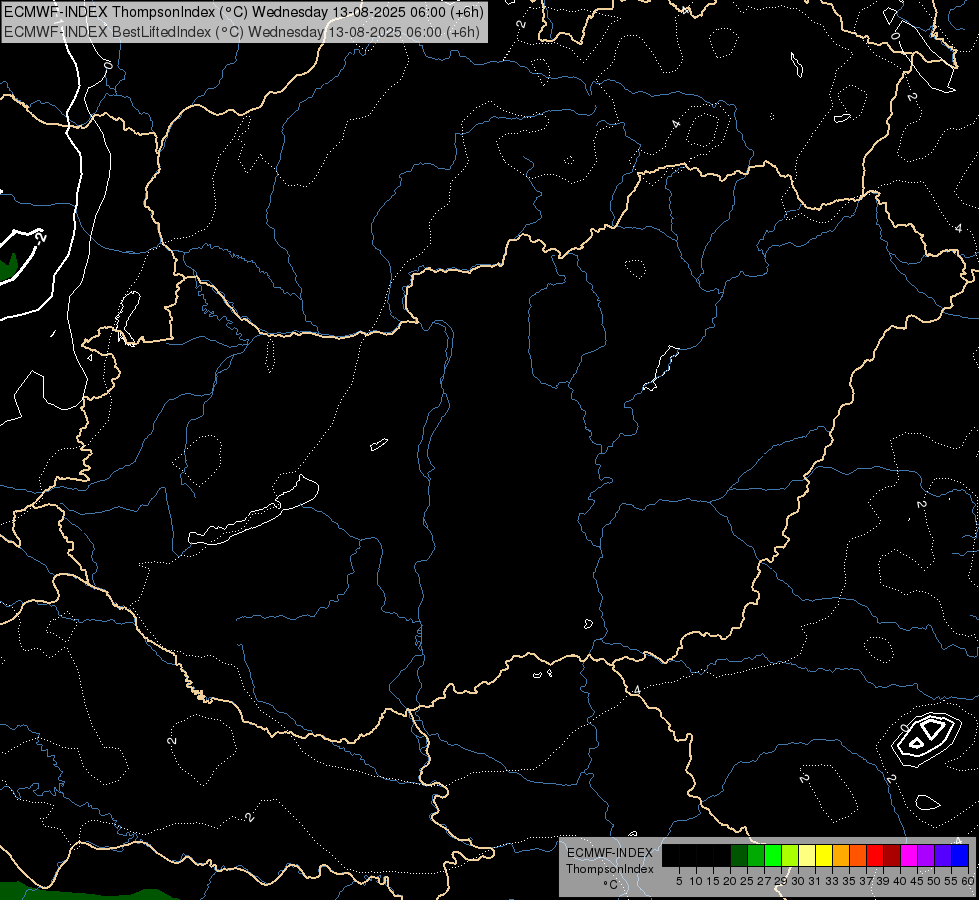Click the legend tick value 50
Viewport: 979px width, 900px height.
pyautogui.click(x=933, y=881)
